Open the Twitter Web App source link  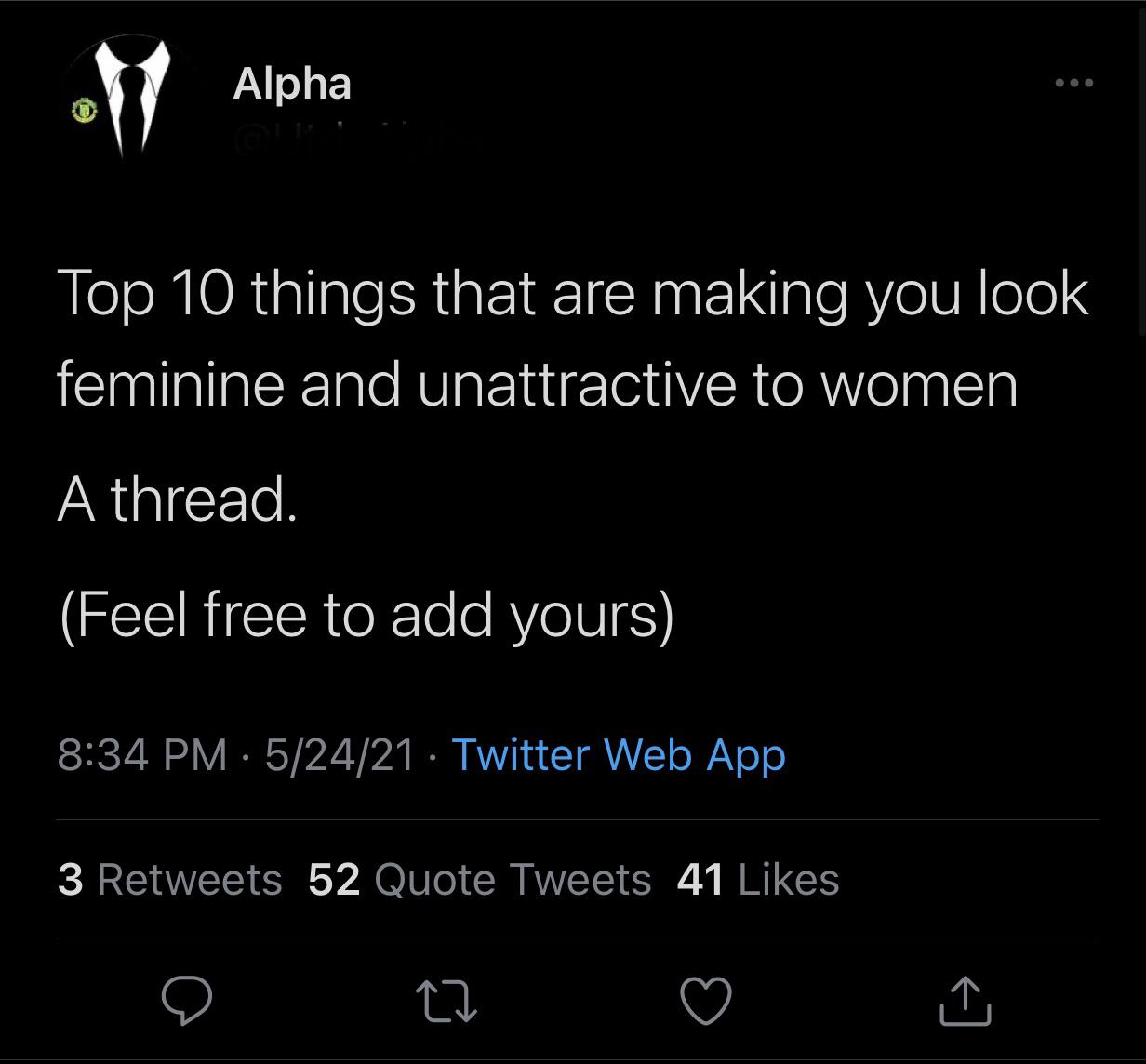tap(619, 754)
